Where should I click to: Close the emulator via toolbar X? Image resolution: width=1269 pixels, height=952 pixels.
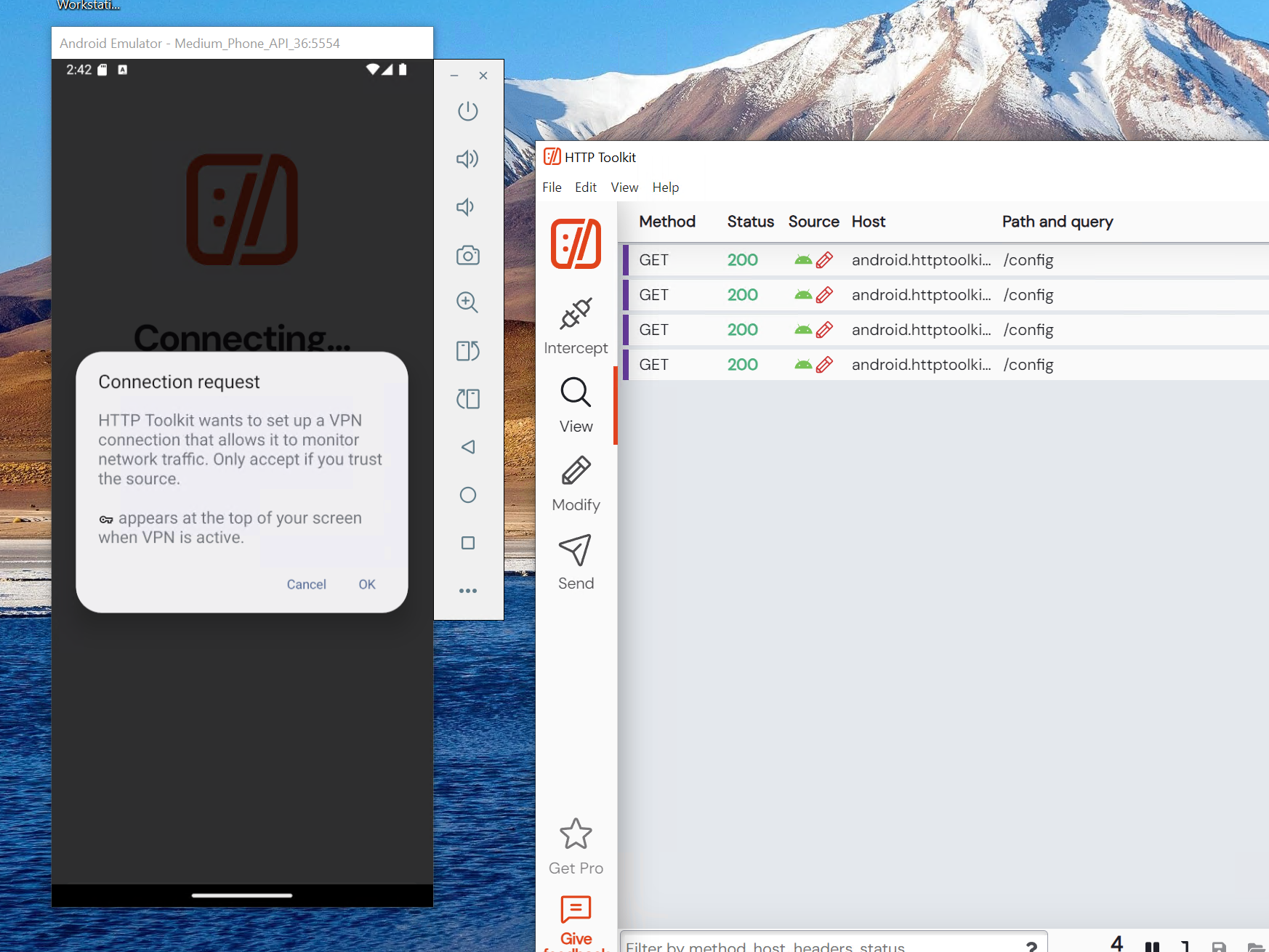[x=483, y=76]
